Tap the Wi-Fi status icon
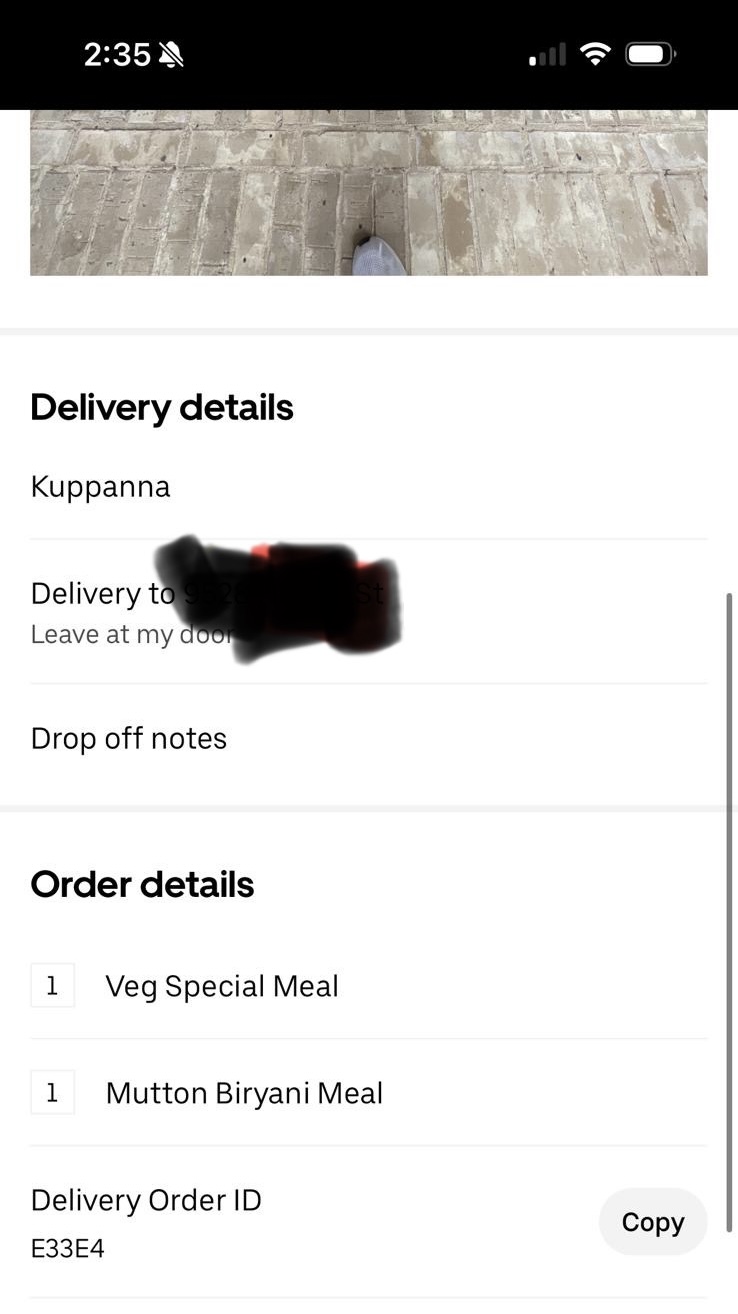 click(x=595, y=54)
